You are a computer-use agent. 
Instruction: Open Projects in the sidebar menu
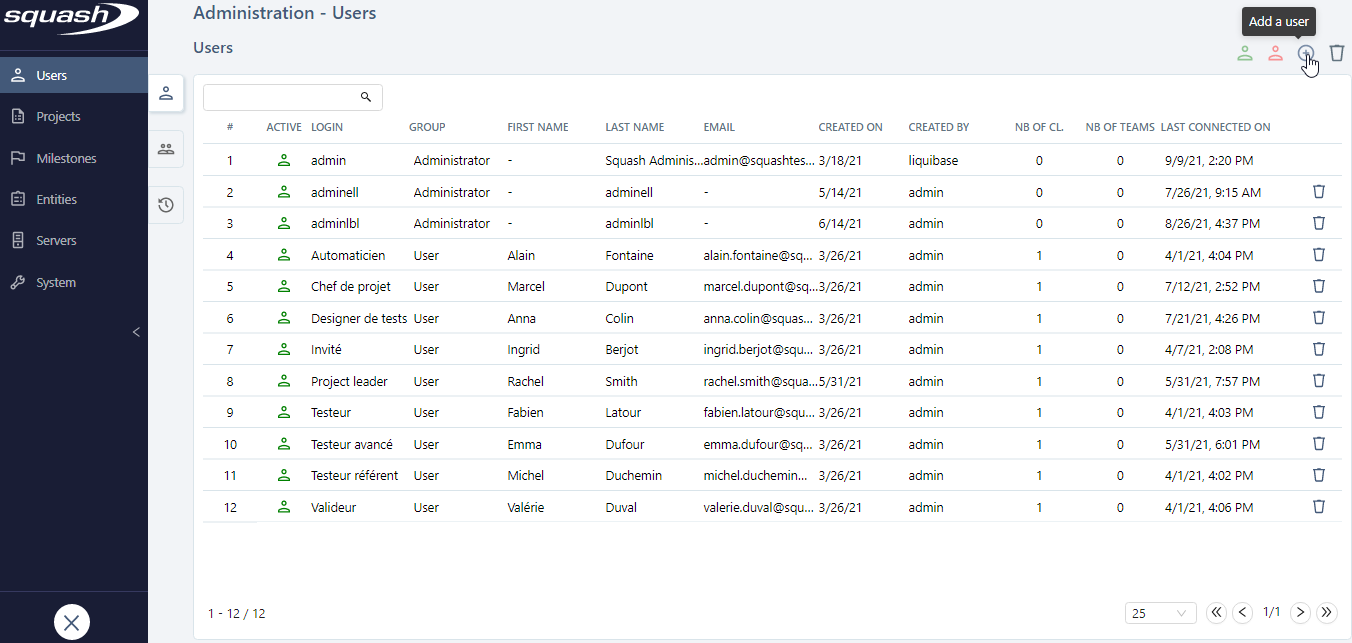tap(58, 117)
